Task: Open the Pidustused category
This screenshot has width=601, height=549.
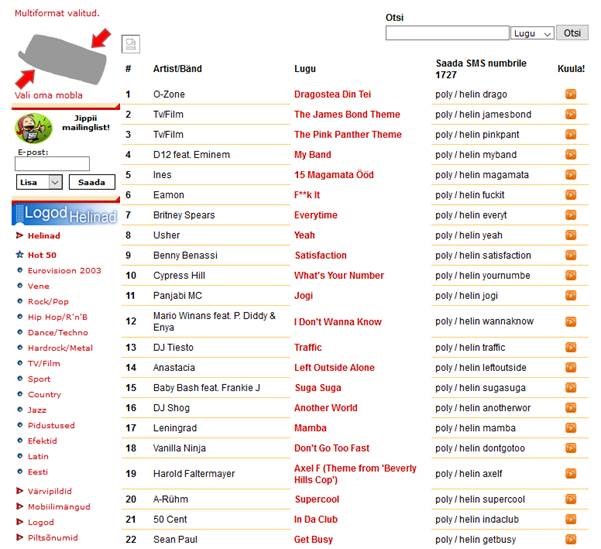Action: (x=51, y=425)
